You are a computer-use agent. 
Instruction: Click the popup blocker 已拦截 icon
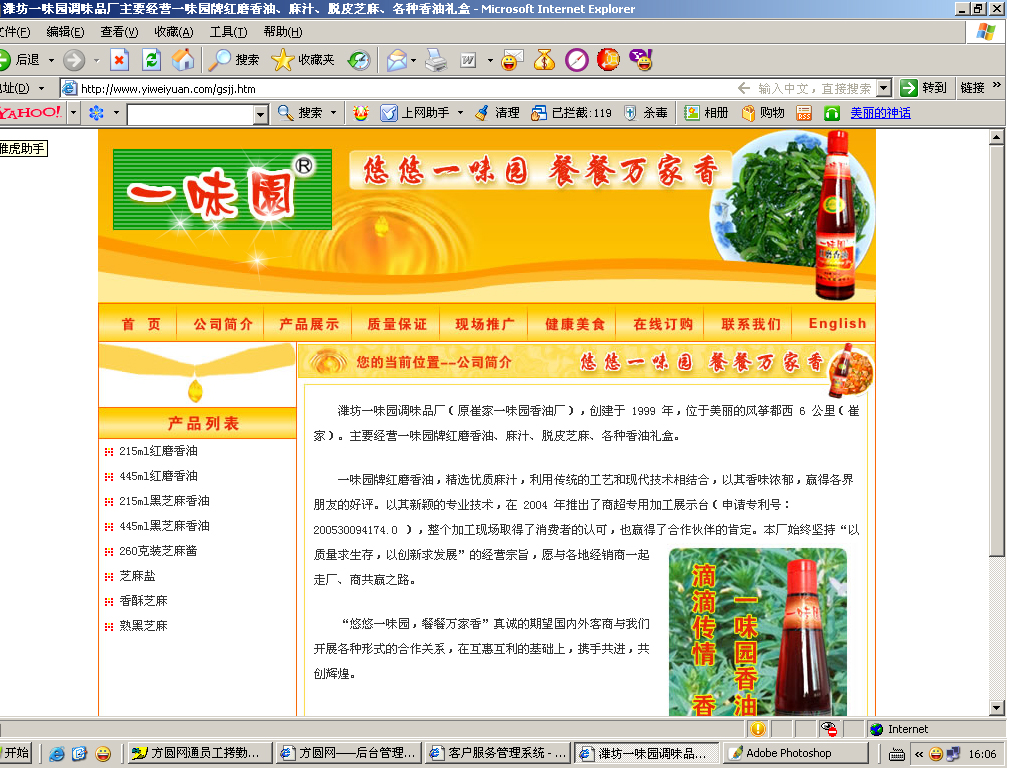point(539,113)
